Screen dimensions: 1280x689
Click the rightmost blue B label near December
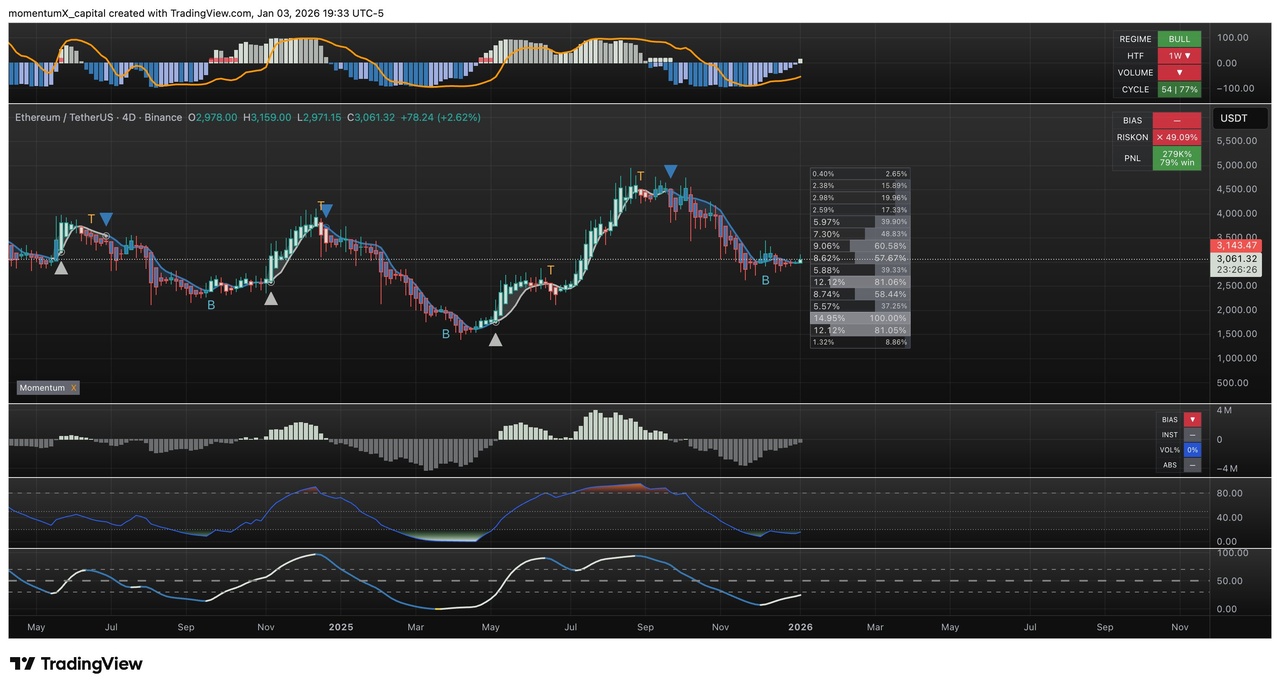pos(766,281)
